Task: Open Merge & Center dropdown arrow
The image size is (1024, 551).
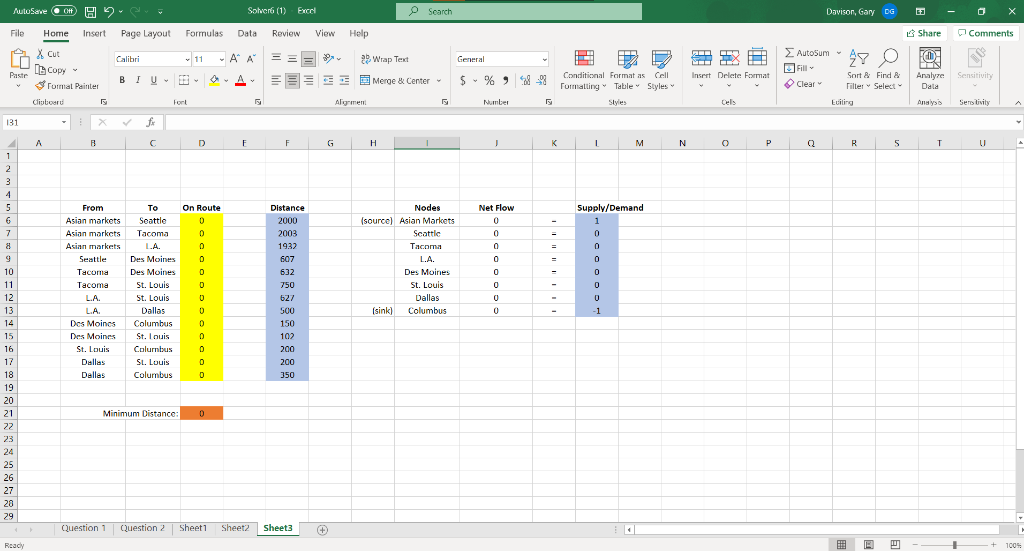Action: click(x=439, y=80)
